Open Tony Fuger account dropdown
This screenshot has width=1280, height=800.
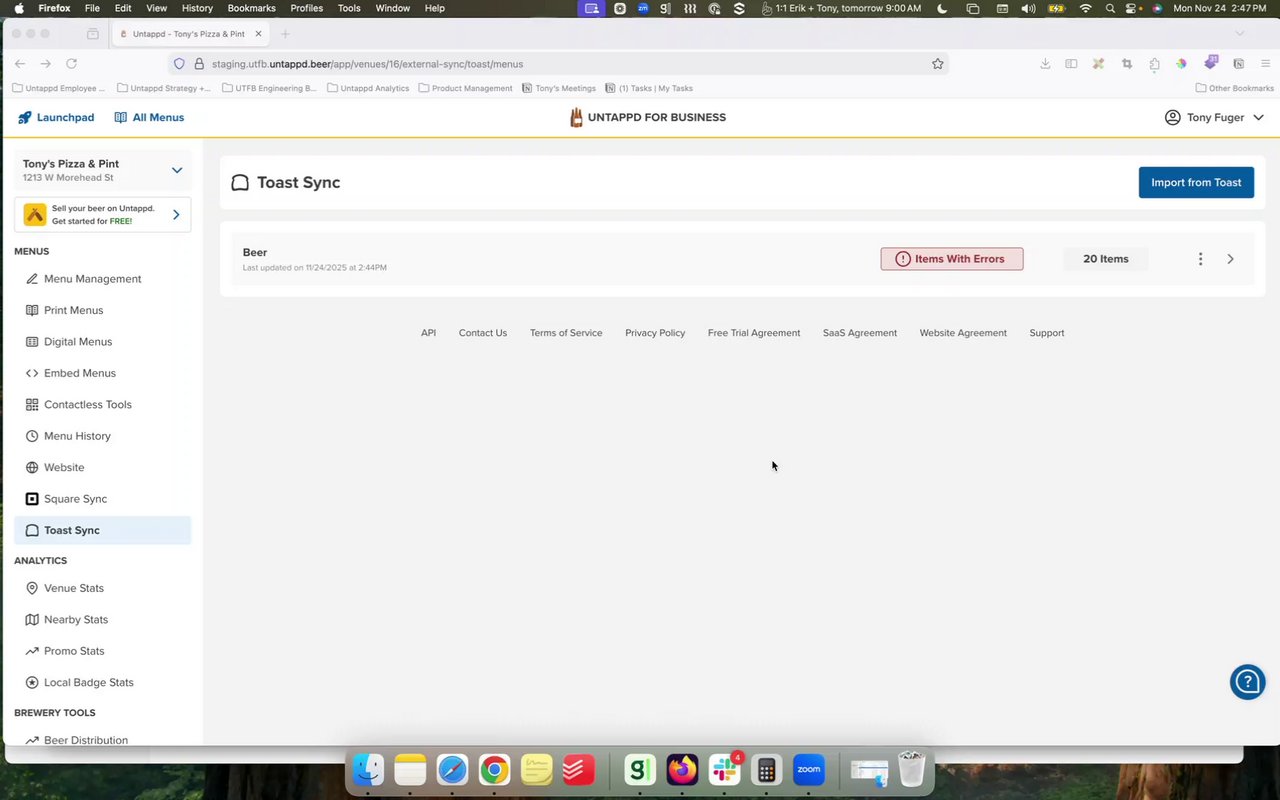coord(1215,117)
